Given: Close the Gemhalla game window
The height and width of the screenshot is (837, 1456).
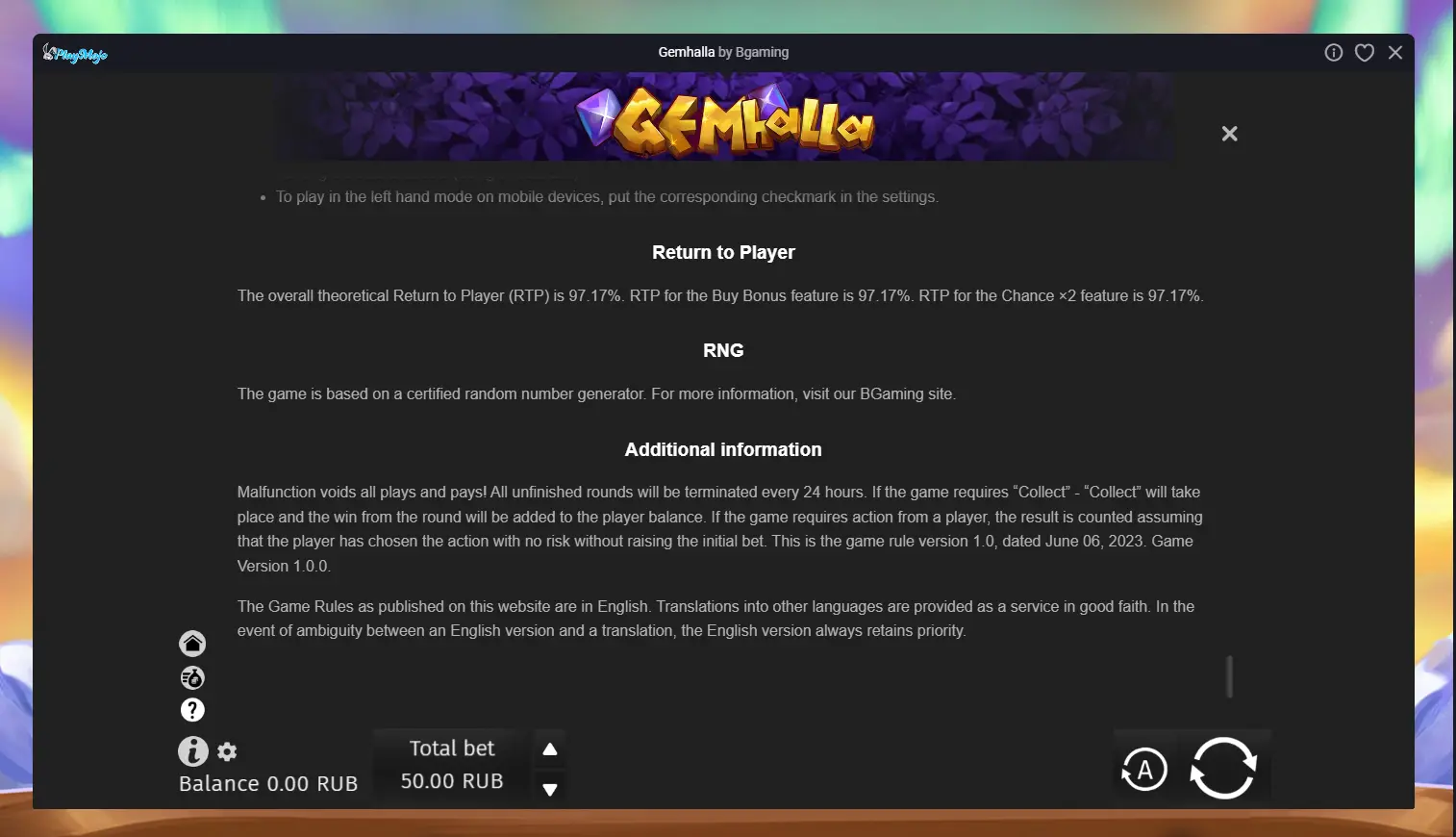Looking at the screenshot, I should tap(1395, 53).
